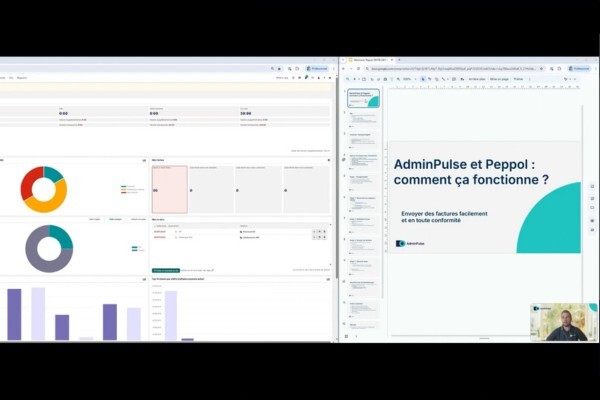Click the pen icon in AdminPulse header

click(x=306, y=78)
